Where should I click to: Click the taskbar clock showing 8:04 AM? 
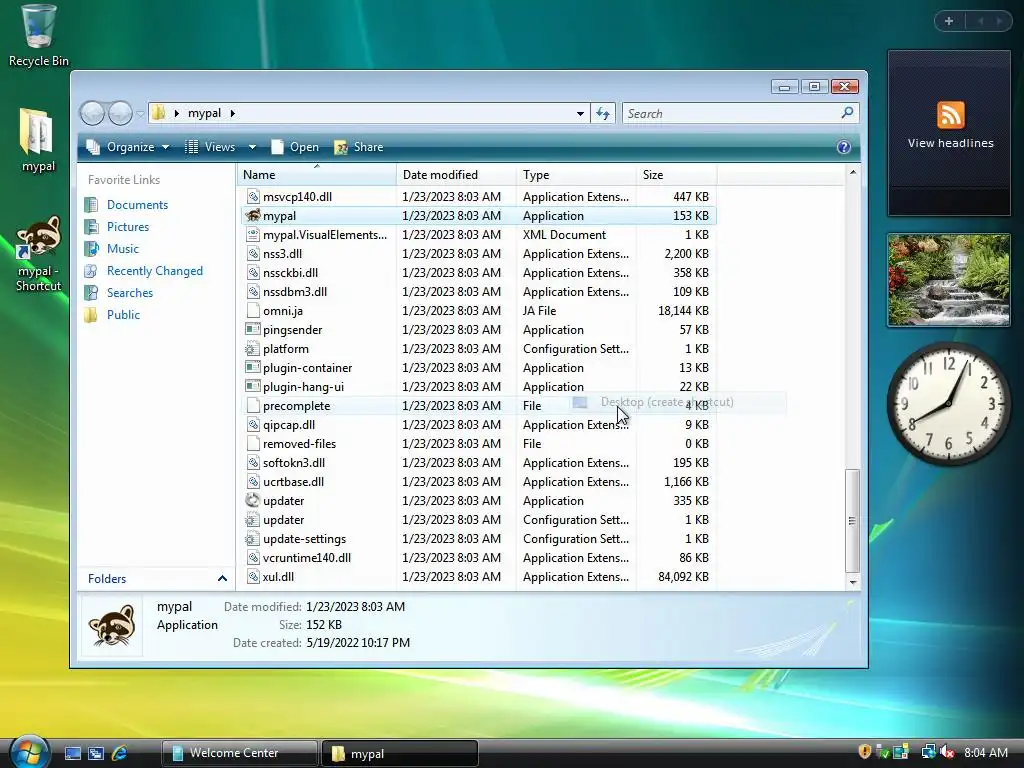(985, 752)
